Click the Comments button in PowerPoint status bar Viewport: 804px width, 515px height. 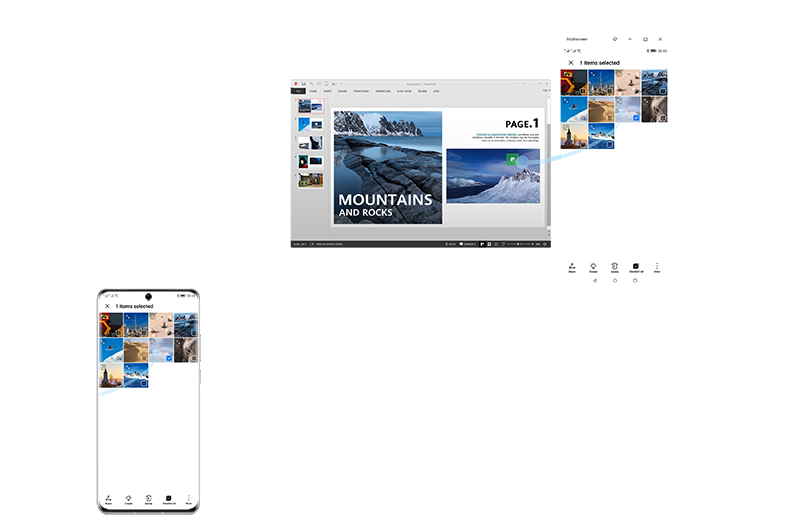point(468,244)
